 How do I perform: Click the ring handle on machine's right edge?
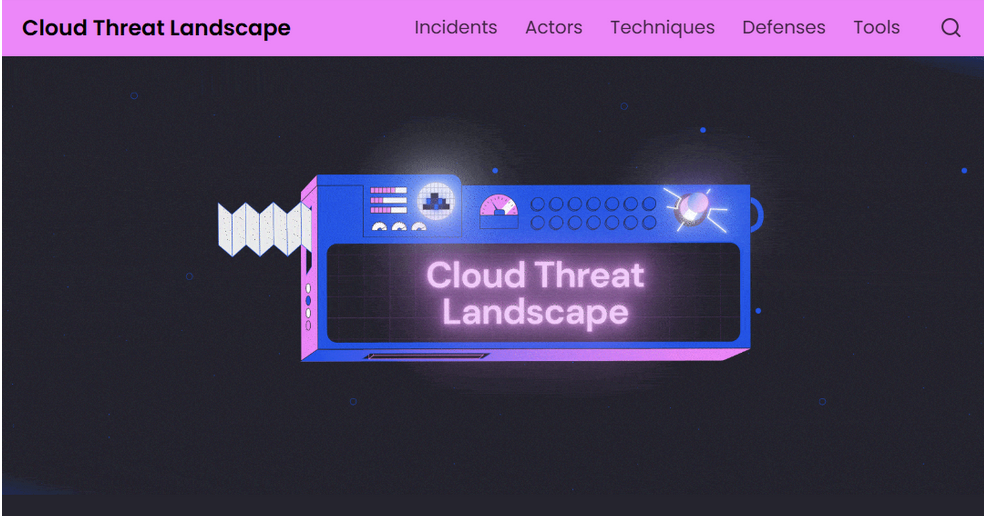coord(756,213)
